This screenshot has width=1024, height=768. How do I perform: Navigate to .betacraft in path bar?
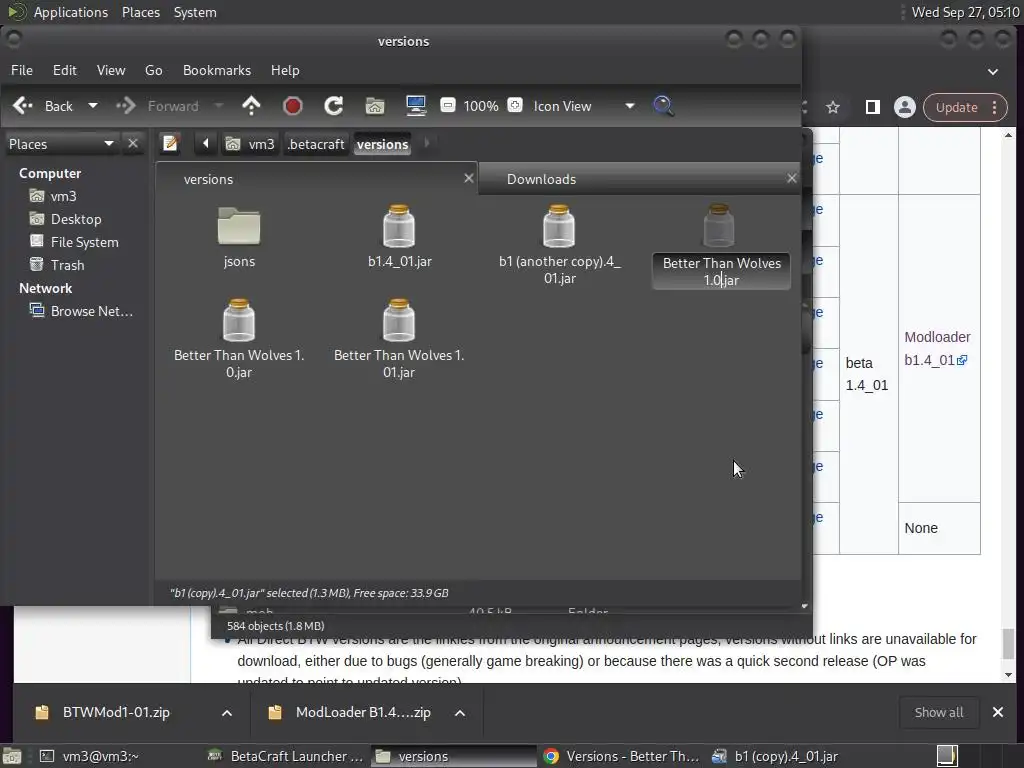pyautogui.click(x=316, y=144)
